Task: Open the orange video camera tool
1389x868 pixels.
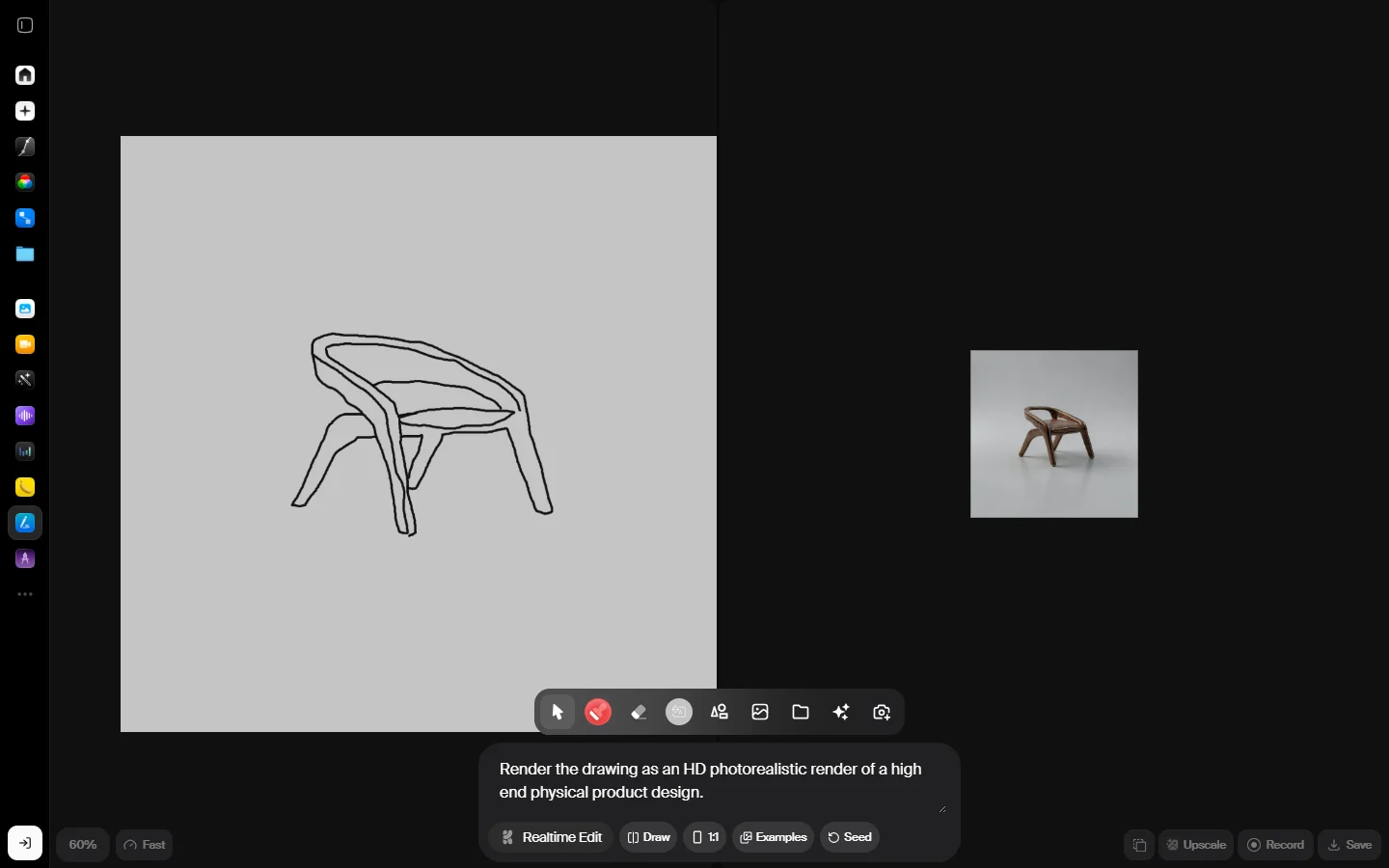Action: [25, 344]
